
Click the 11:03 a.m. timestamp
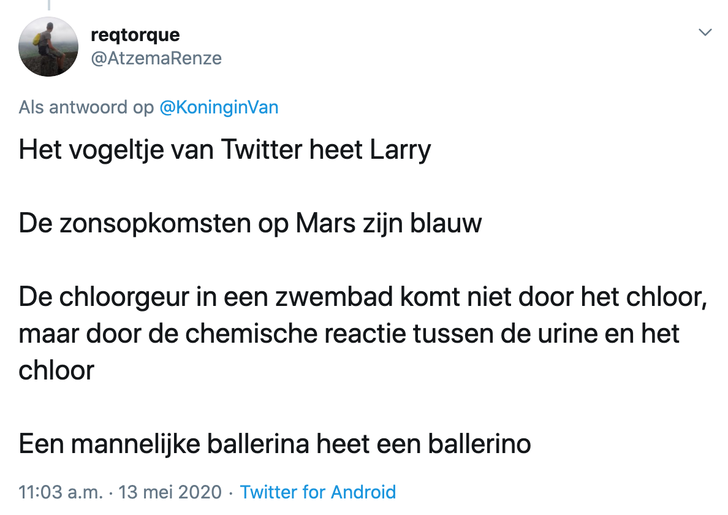(62, 492)
